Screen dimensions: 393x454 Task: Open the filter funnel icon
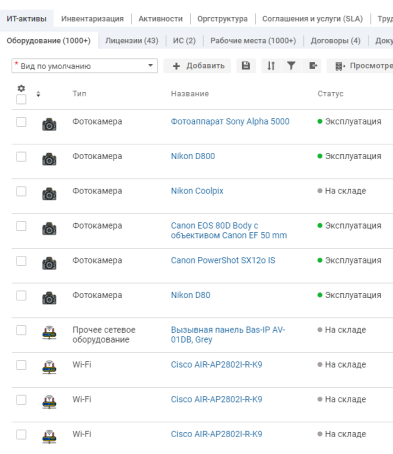click(x=291, y=66)
